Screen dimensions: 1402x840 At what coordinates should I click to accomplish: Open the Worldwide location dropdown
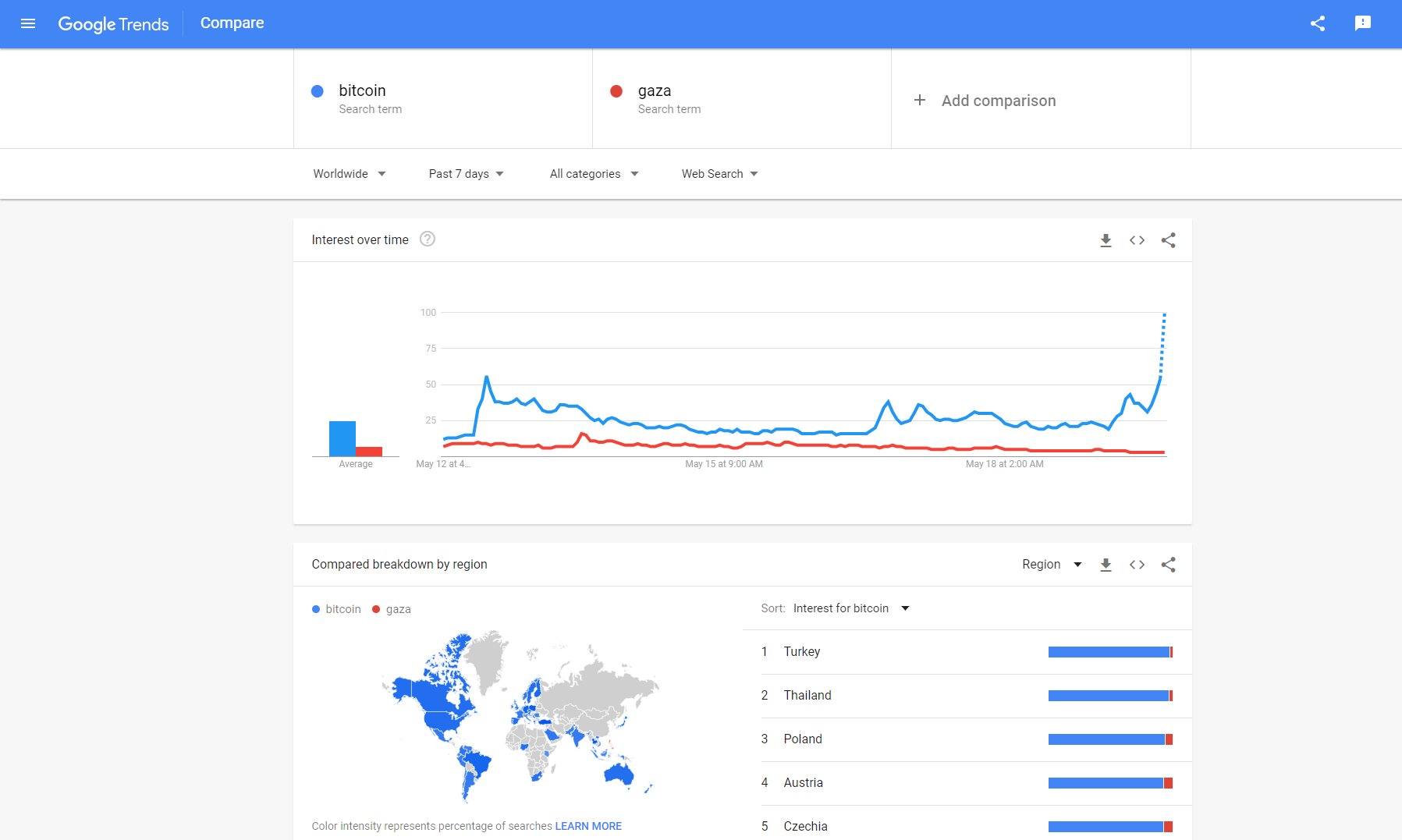click(349, 174)
